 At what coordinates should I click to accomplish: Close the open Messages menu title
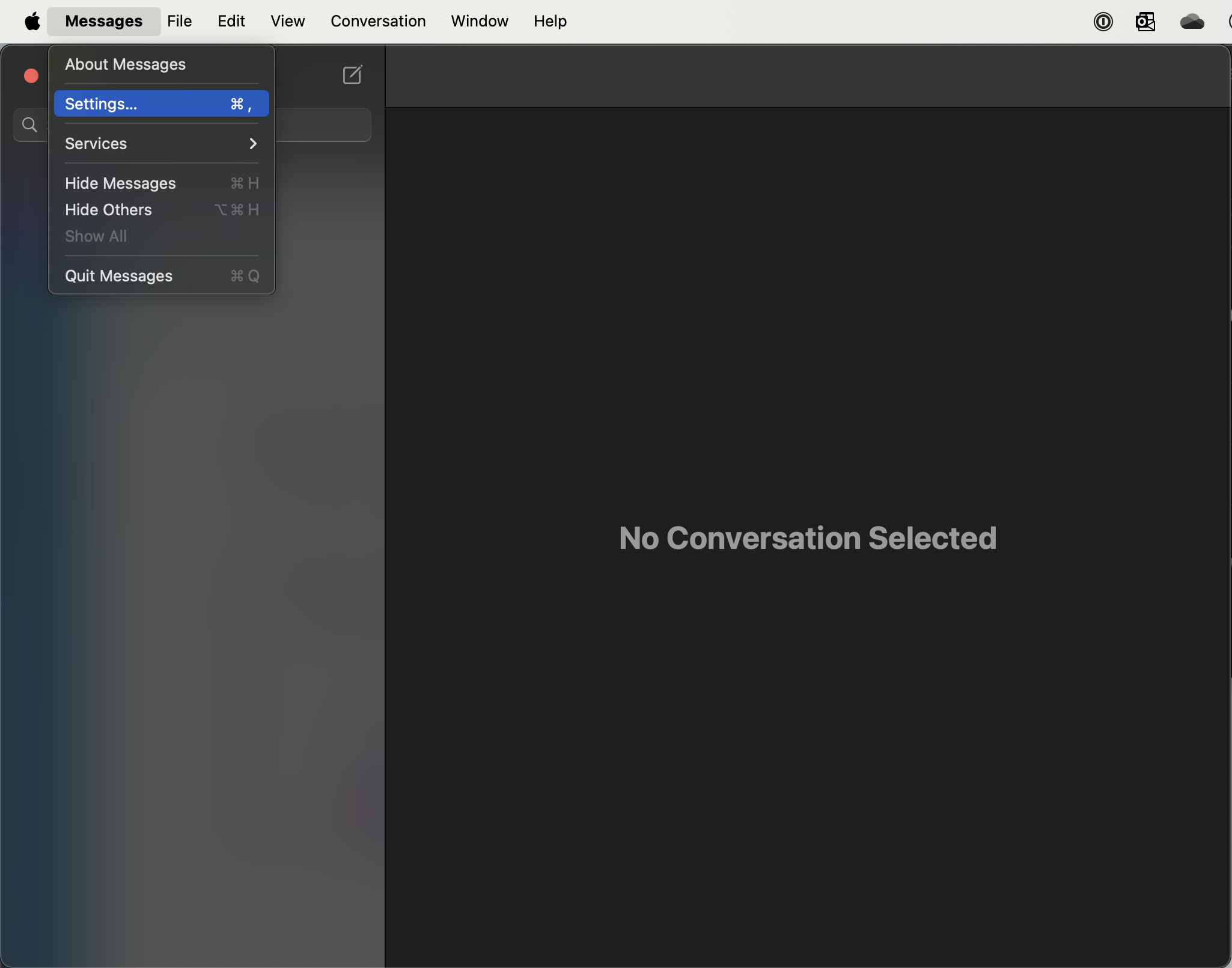tap(104, 21)
